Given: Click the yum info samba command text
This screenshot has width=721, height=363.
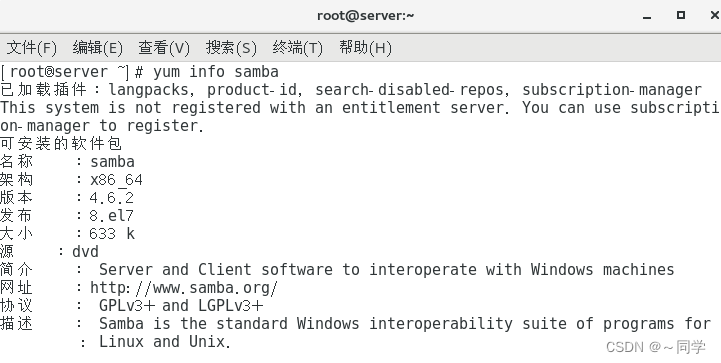Looking at the screenshot, I should [216, 72].
